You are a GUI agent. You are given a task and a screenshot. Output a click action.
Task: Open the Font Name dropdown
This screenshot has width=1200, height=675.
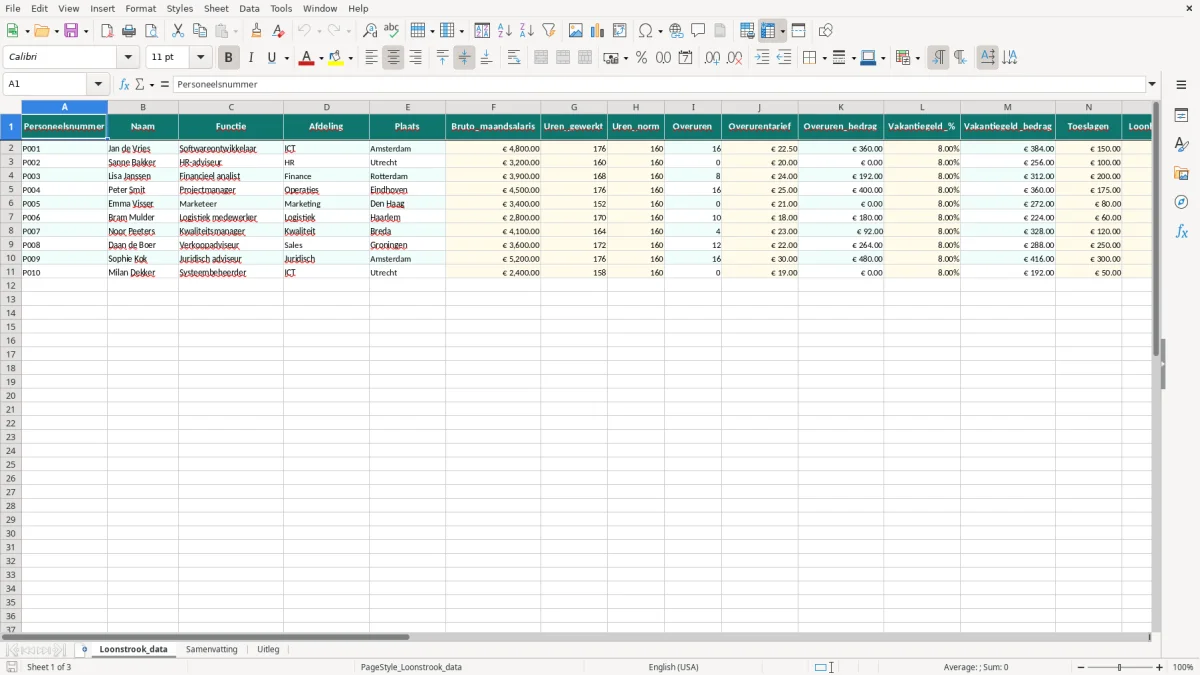[x=129, y=58]
